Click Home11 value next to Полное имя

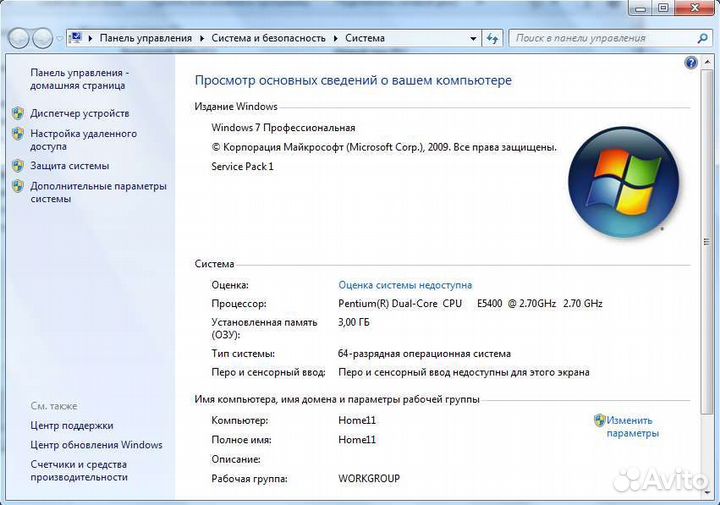(x=357, y=440)
